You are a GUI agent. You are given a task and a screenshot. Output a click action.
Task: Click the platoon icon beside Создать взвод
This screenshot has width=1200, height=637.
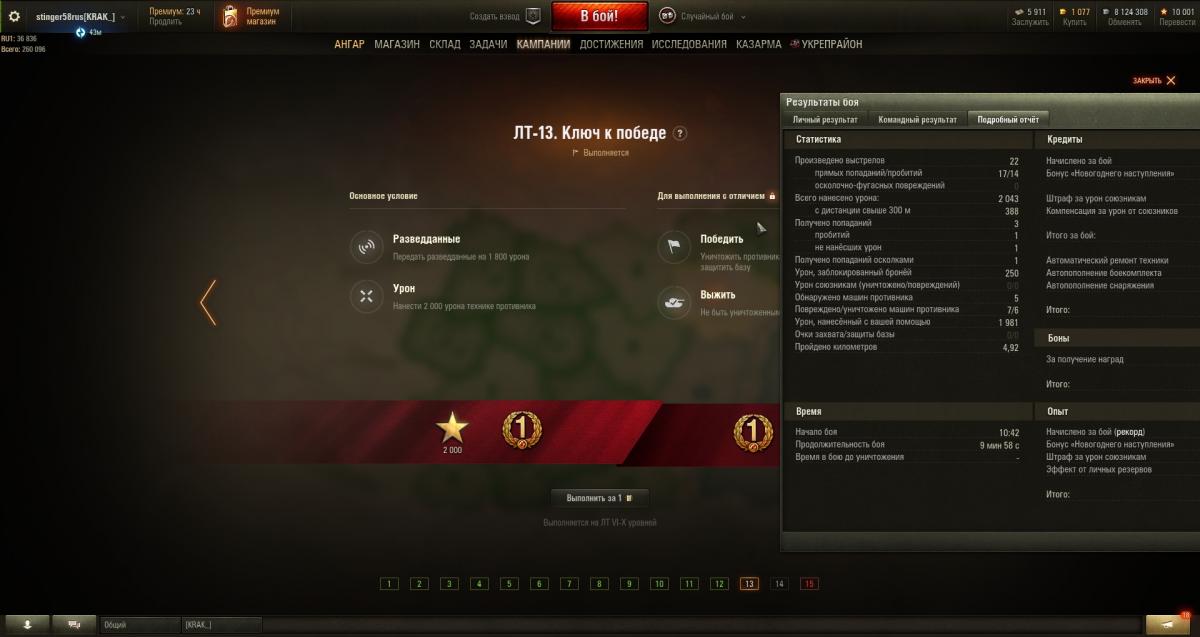click(534, 16)
